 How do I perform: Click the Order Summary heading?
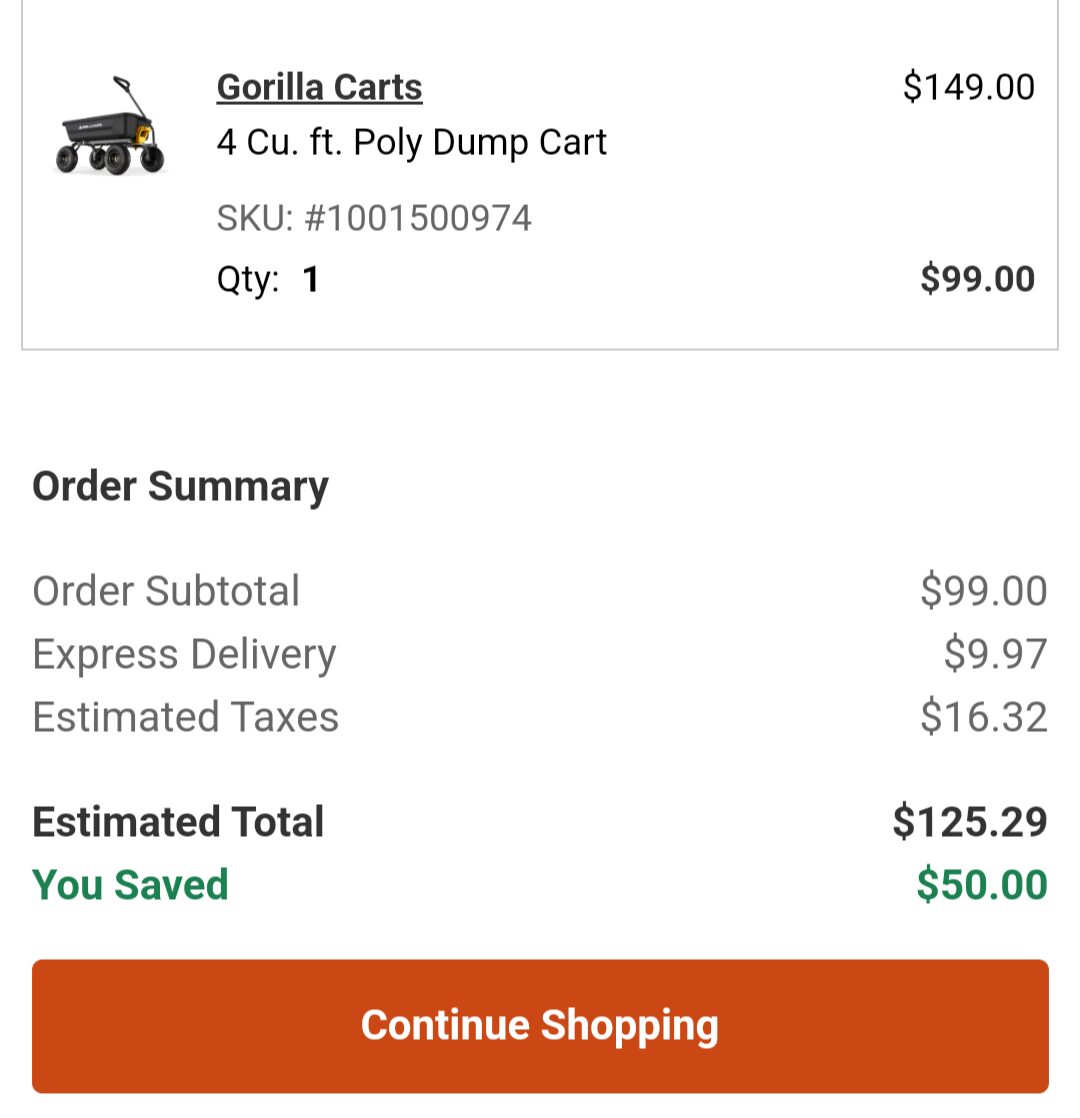click(180, 486)
